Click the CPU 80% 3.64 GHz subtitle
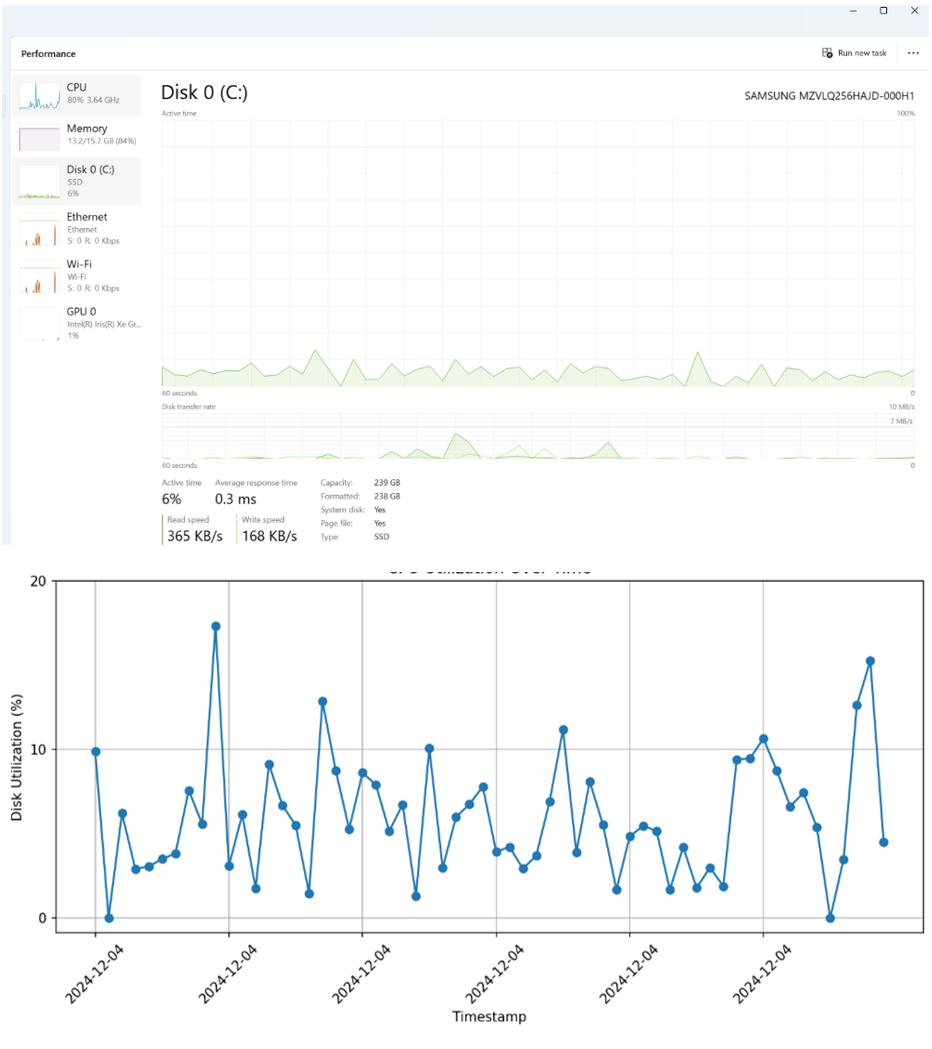The width and height of the screenshot is (932, 1049). pos(93,100)
